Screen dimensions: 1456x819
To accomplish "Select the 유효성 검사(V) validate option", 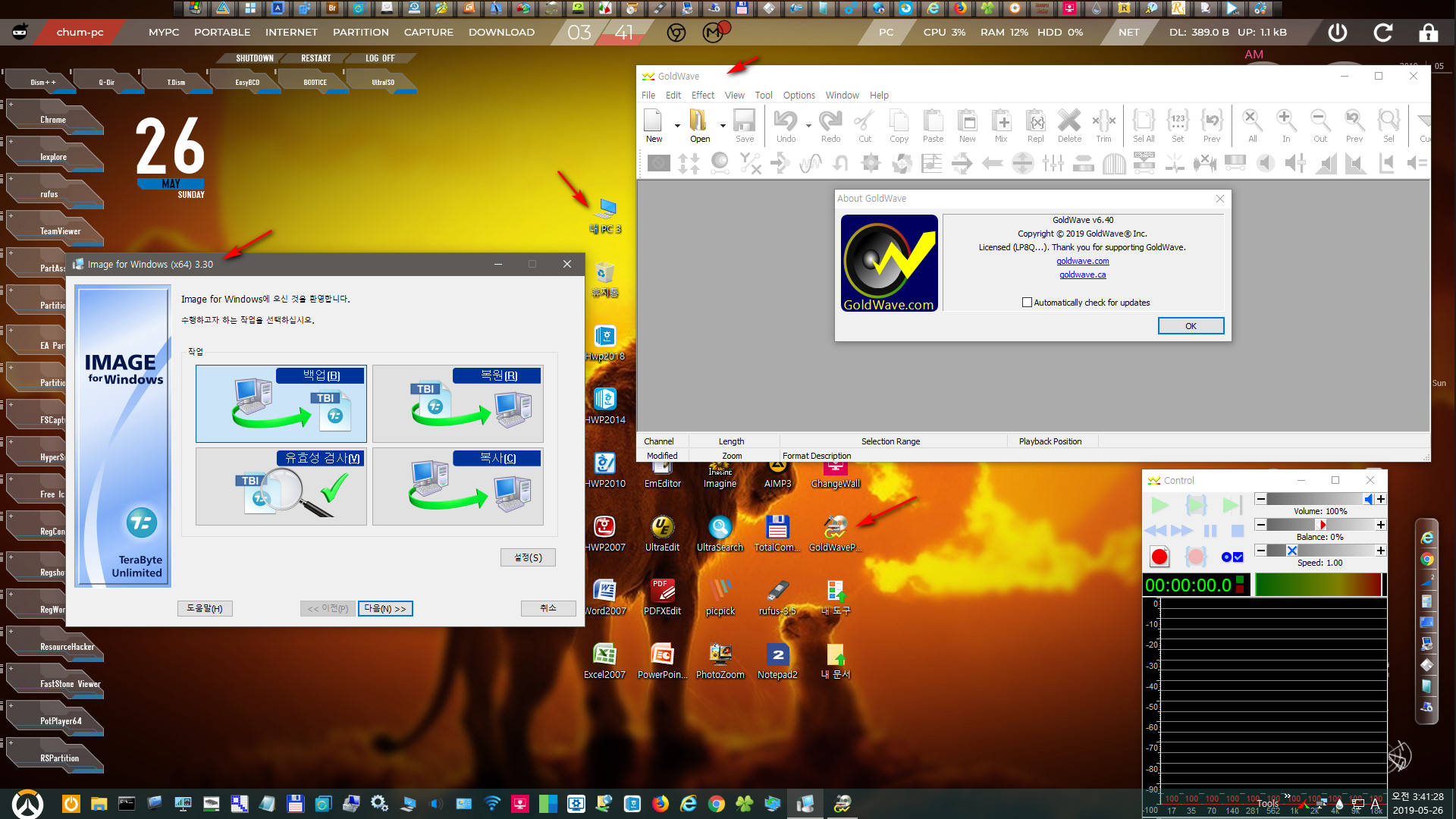I will 281,486.
